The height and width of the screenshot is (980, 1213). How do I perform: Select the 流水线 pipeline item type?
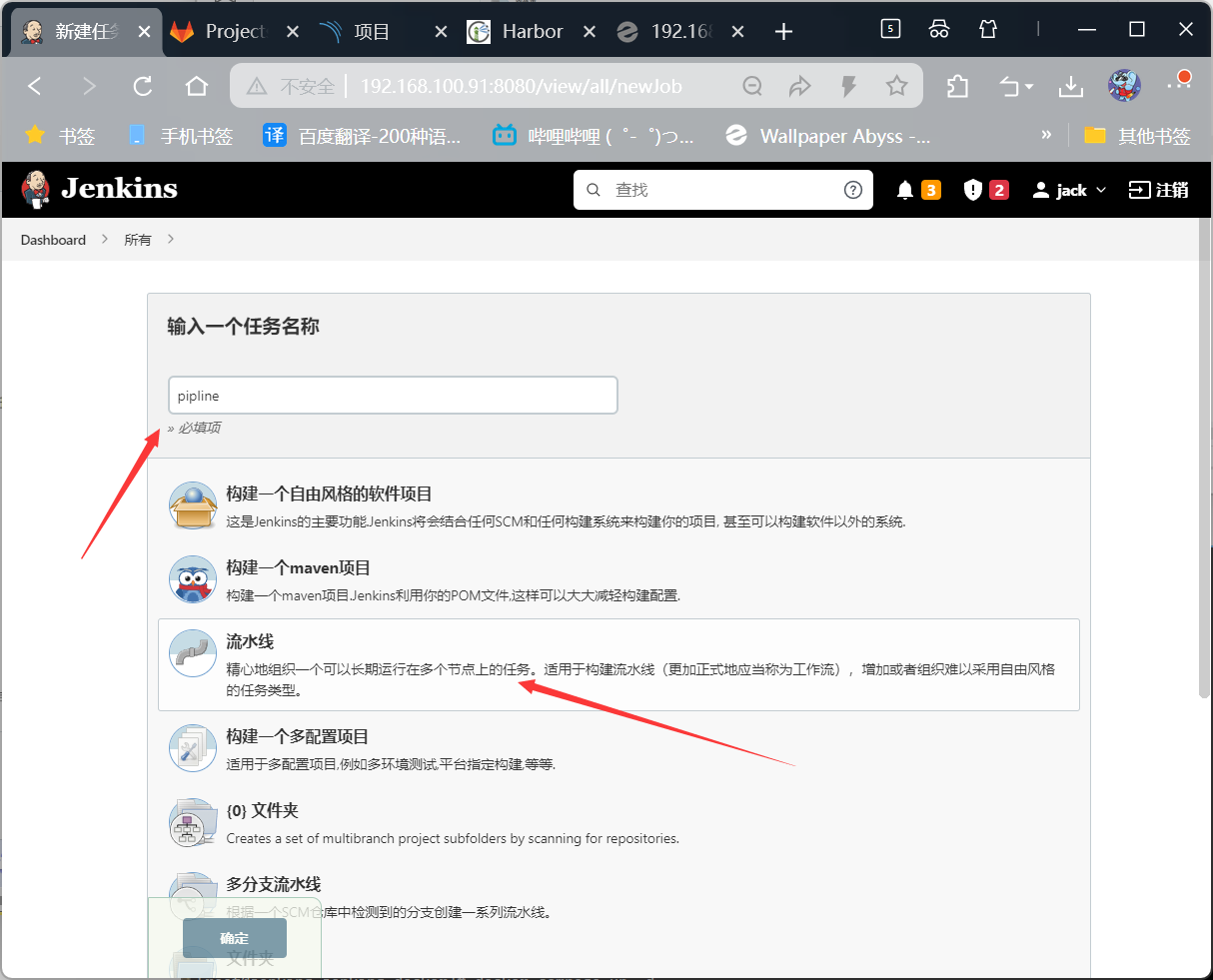[619, 664]
